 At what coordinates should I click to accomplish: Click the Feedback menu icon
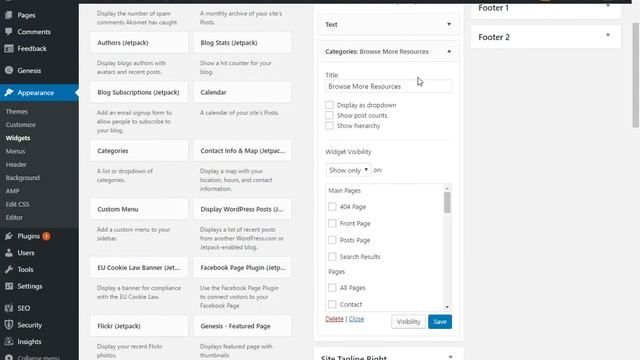point(9,49)
